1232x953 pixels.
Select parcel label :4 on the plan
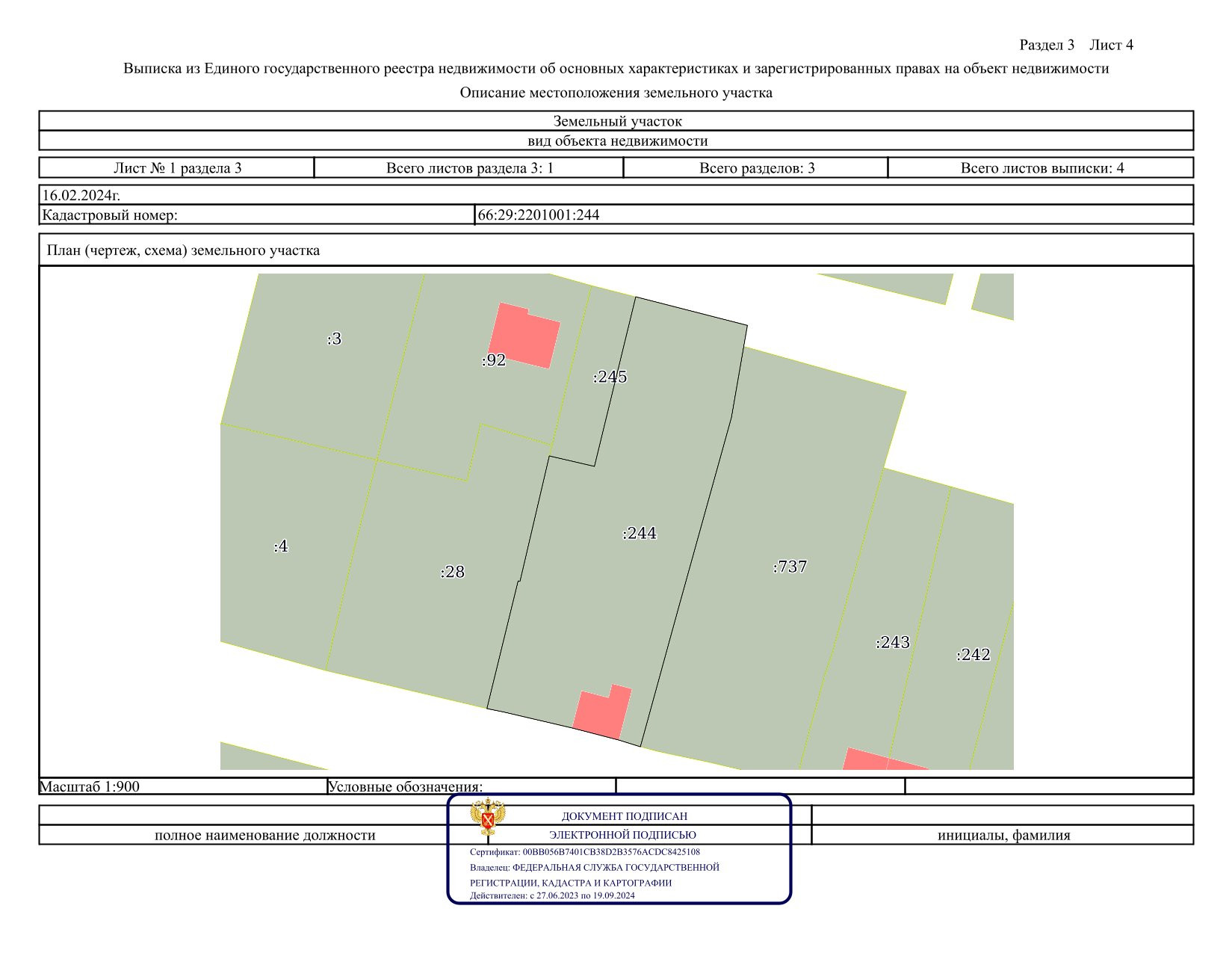[x=281, y=546]
